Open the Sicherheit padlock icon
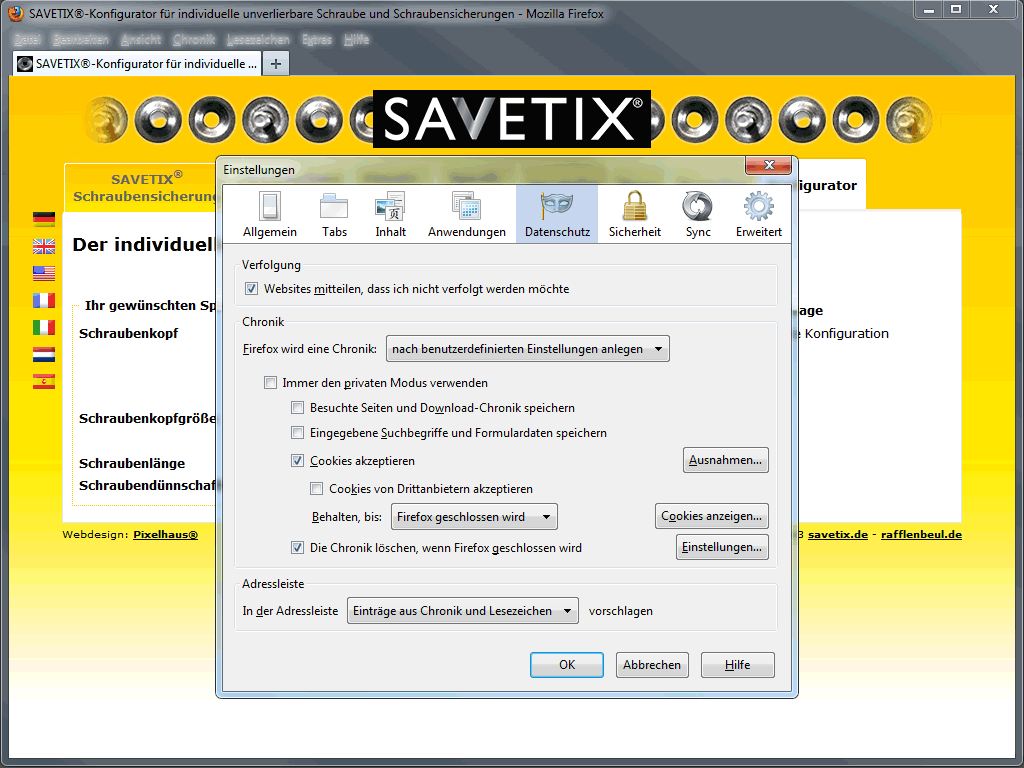The width and height of the screenshot is (1024, 768). click(x=634, y=214)
